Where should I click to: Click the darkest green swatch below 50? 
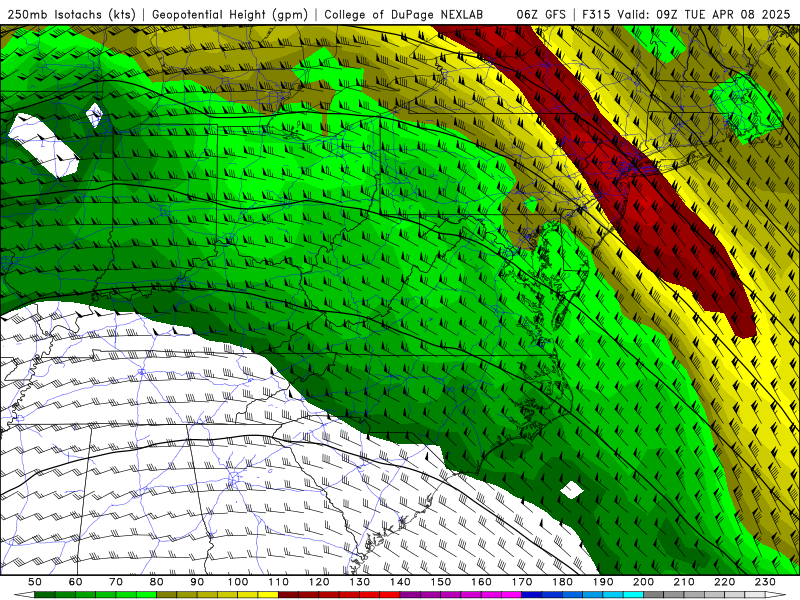45,595
